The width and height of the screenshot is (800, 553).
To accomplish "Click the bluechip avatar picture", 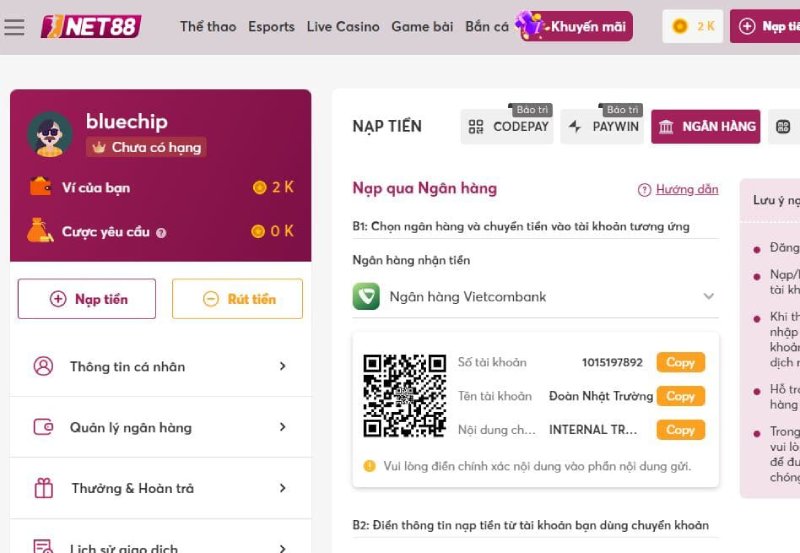I will click(49, 134).
